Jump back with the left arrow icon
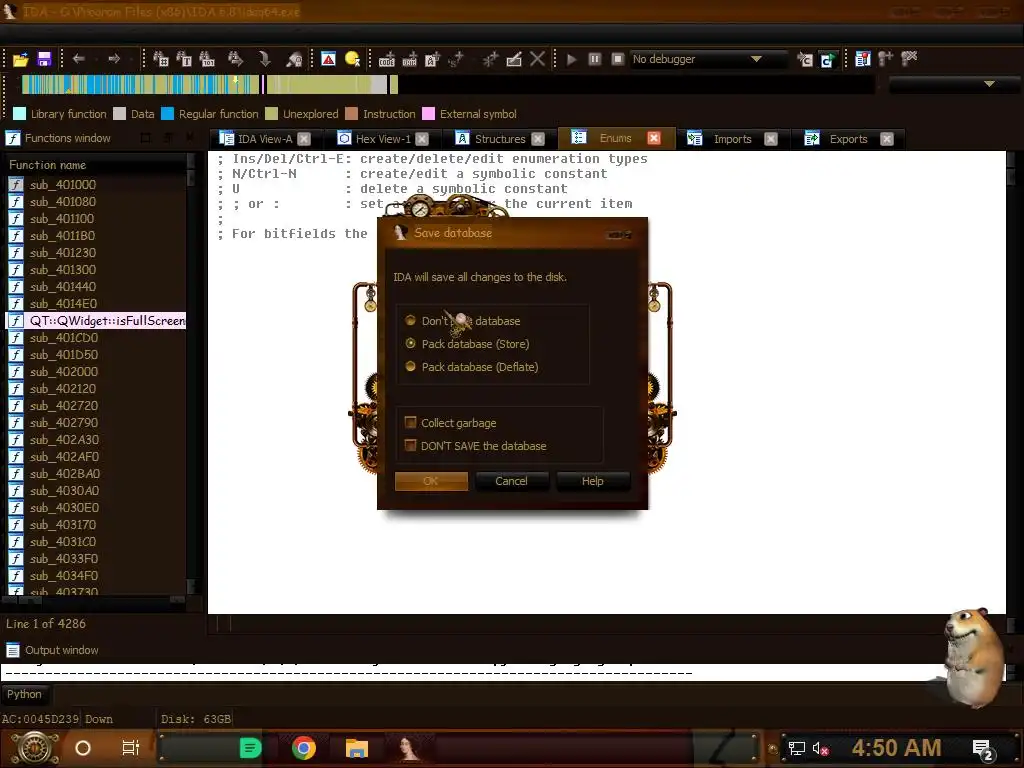Screen dimensions: 1024x768 click(78, 59)
